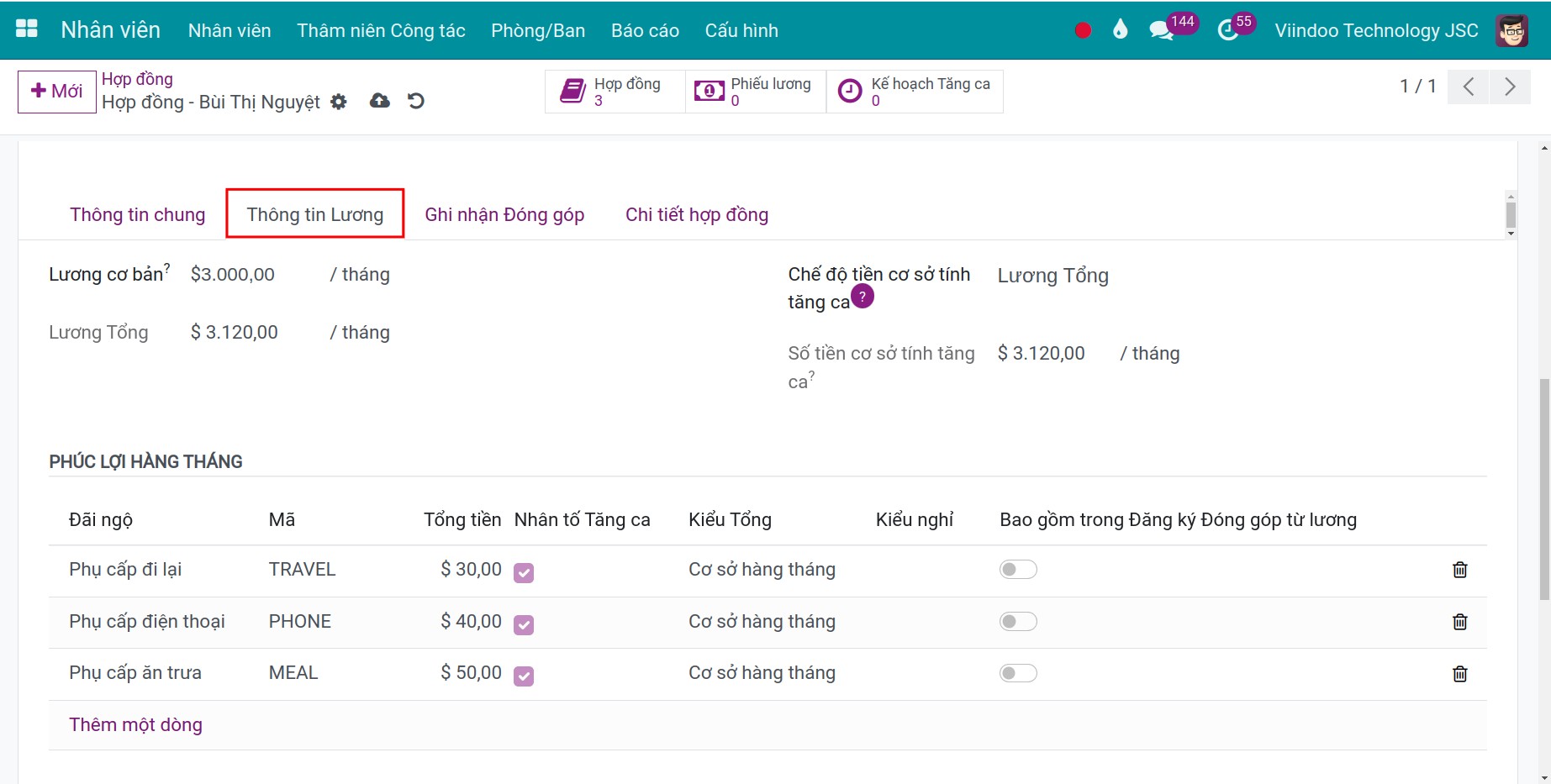Click the red recording dot icon
Image resolution: width=1551 pixels, height=784 pixels.
pyautogui.click(x=1083, y=30)
